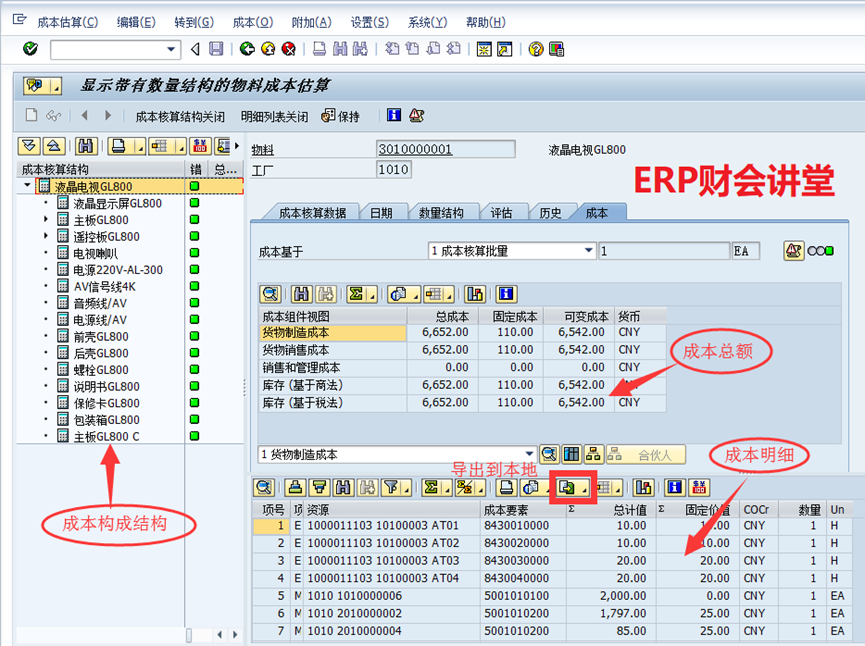Open the 成本估算 menu
Image resolution: width=865 pixels, height=646 pixels.
tap(67, 22)
